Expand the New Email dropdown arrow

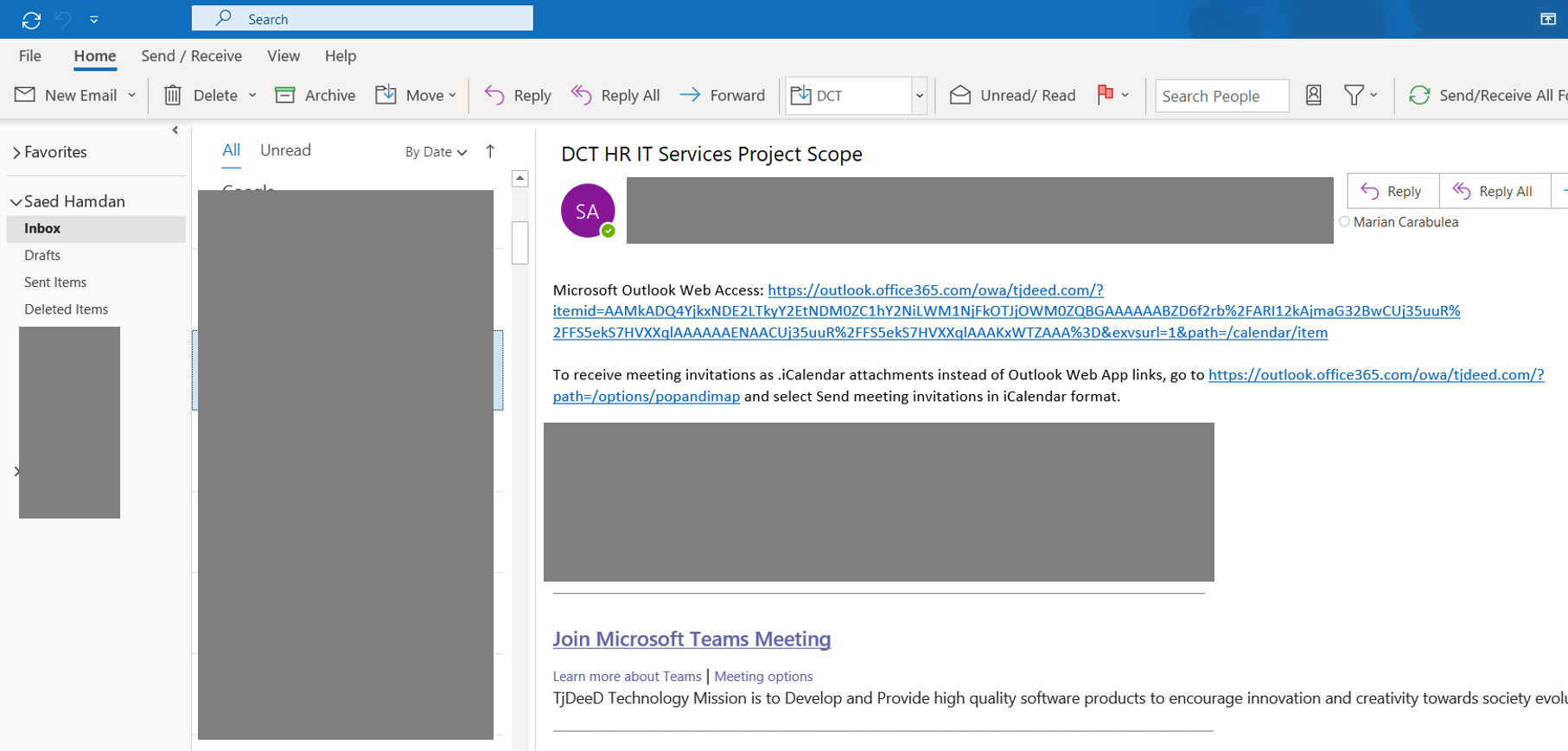[x=131, y=95]
